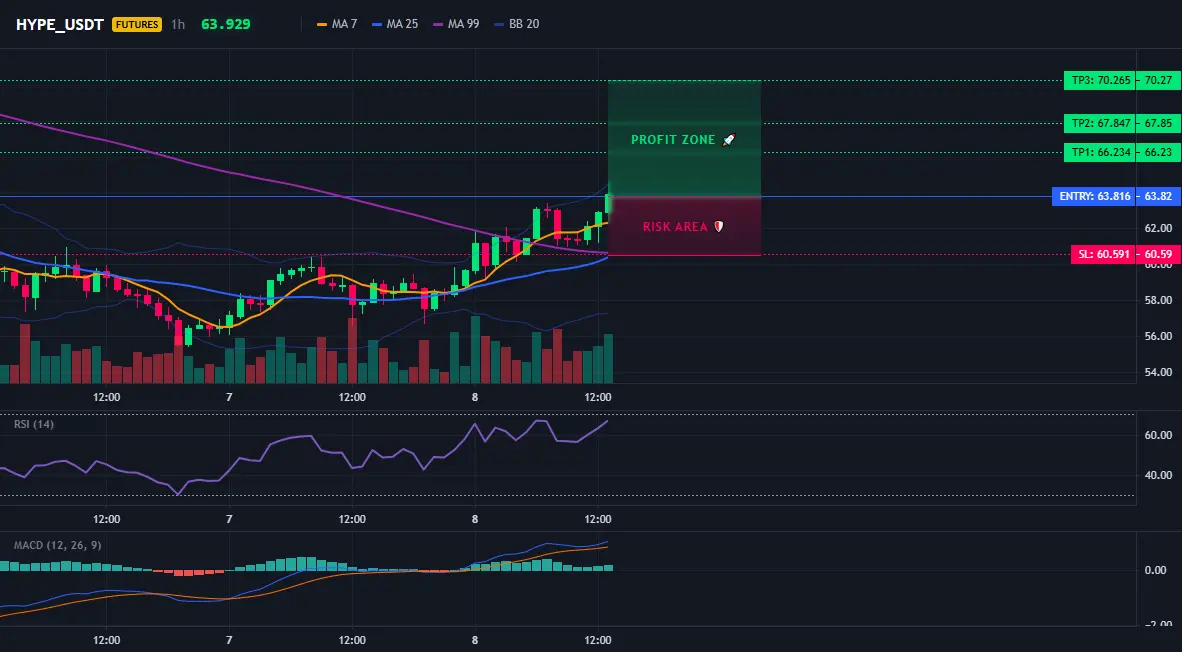The width and height of the screenshot is (1182, 652).
Task: Click the 67.85 price axis tag
Action: coord(1159,123)
